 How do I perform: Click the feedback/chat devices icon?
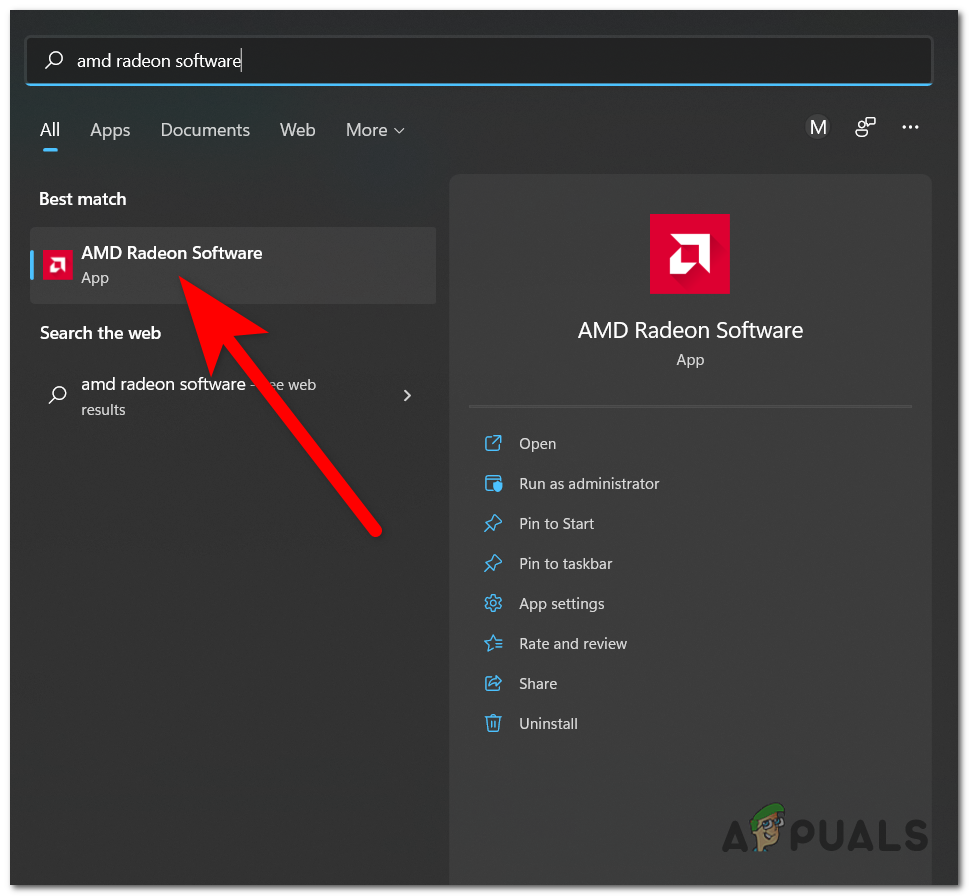pyautogui.click(x=865, y=127)
